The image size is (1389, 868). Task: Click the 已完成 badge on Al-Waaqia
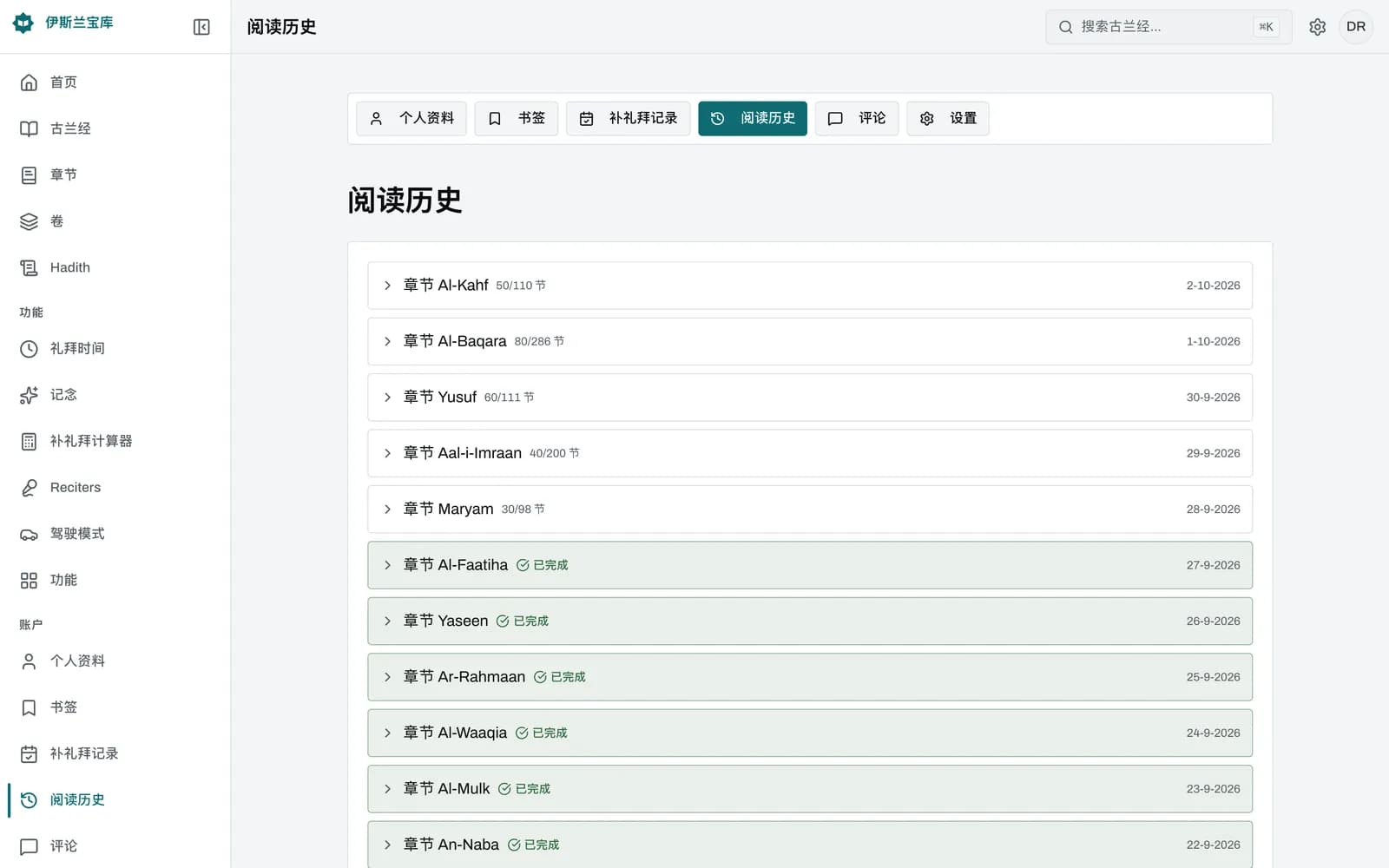541,733
